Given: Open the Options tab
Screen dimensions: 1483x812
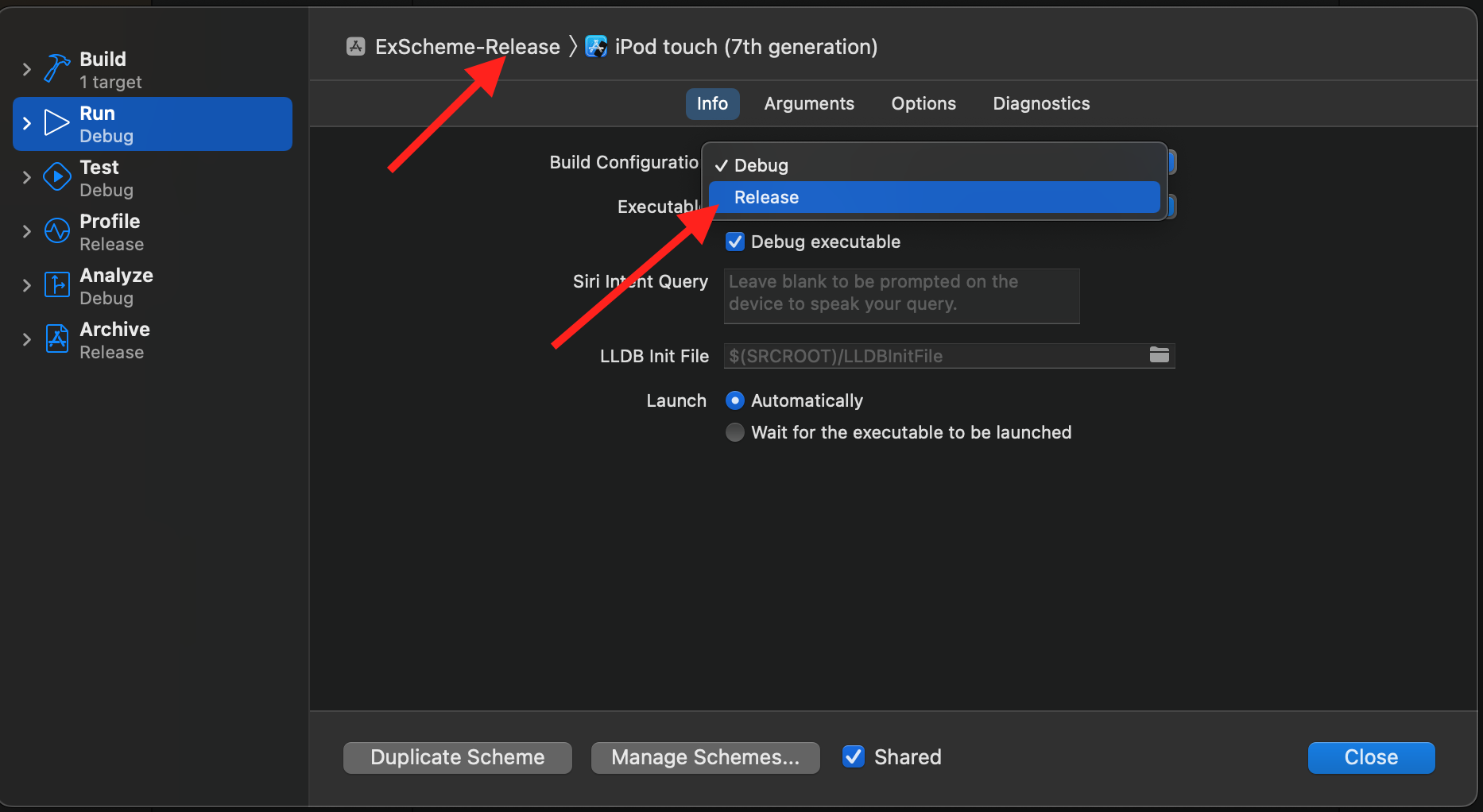Looking at the screenshot, I should pos(923,104).
